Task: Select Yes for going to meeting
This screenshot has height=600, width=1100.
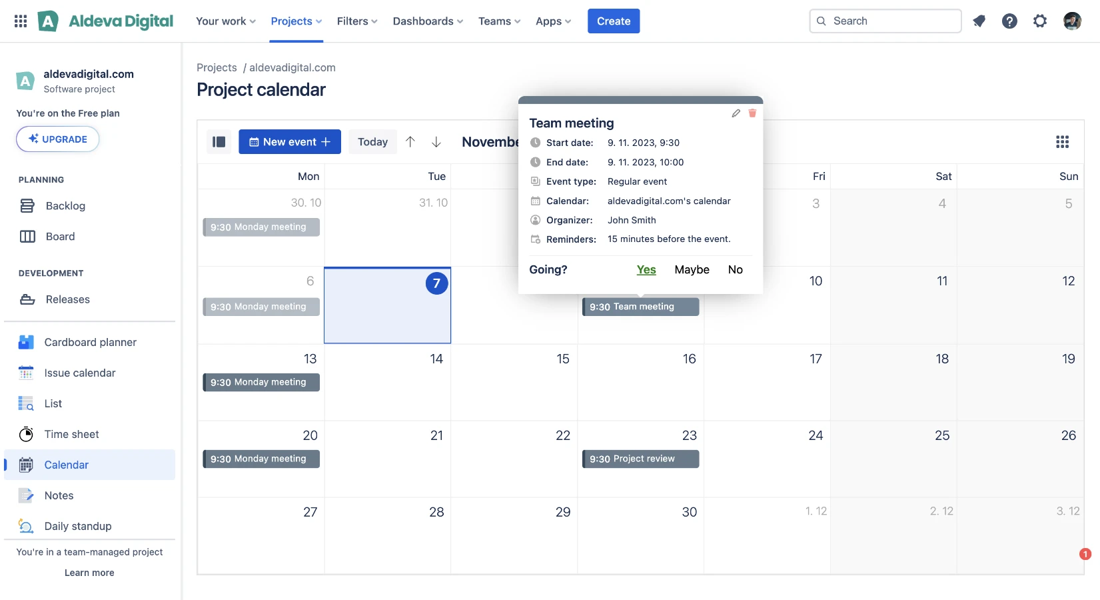Action: (x=646, y=270)
